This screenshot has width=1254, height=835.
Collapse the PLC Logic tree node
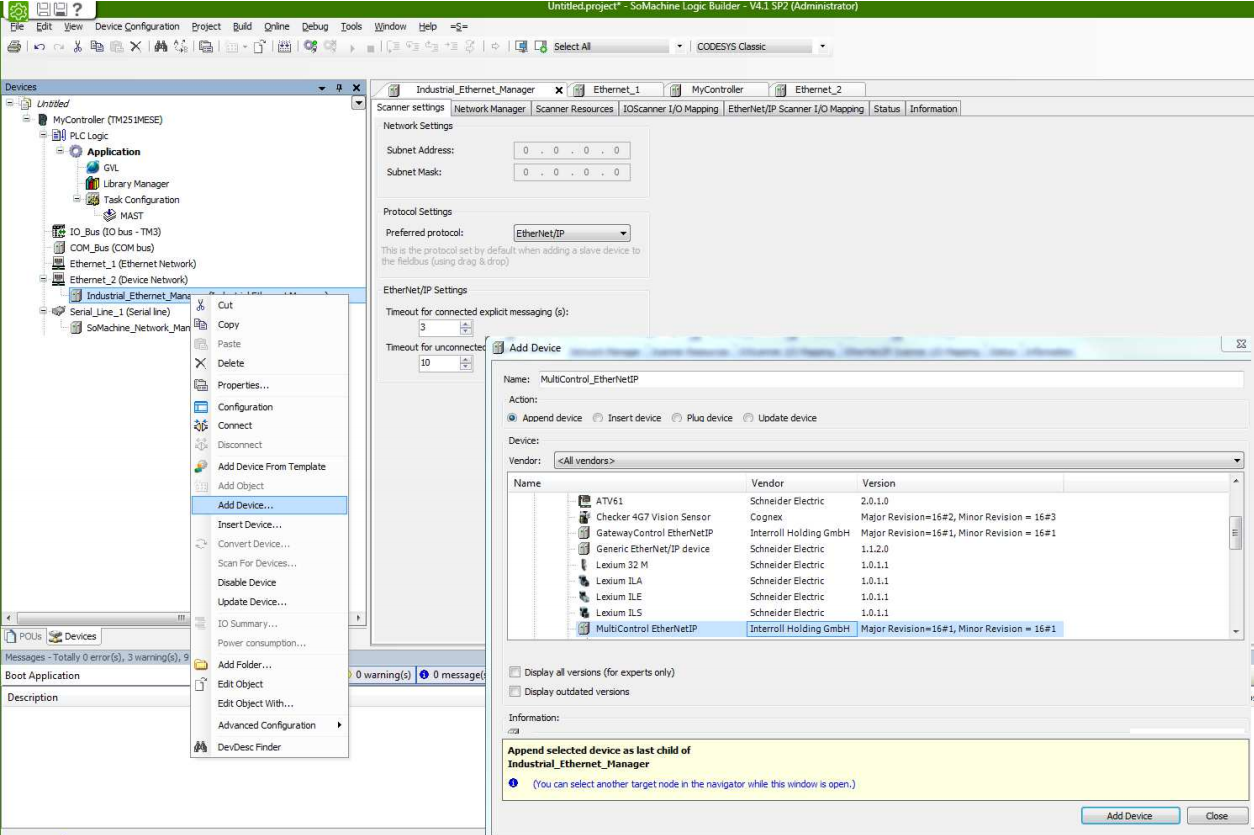point(43,136)
